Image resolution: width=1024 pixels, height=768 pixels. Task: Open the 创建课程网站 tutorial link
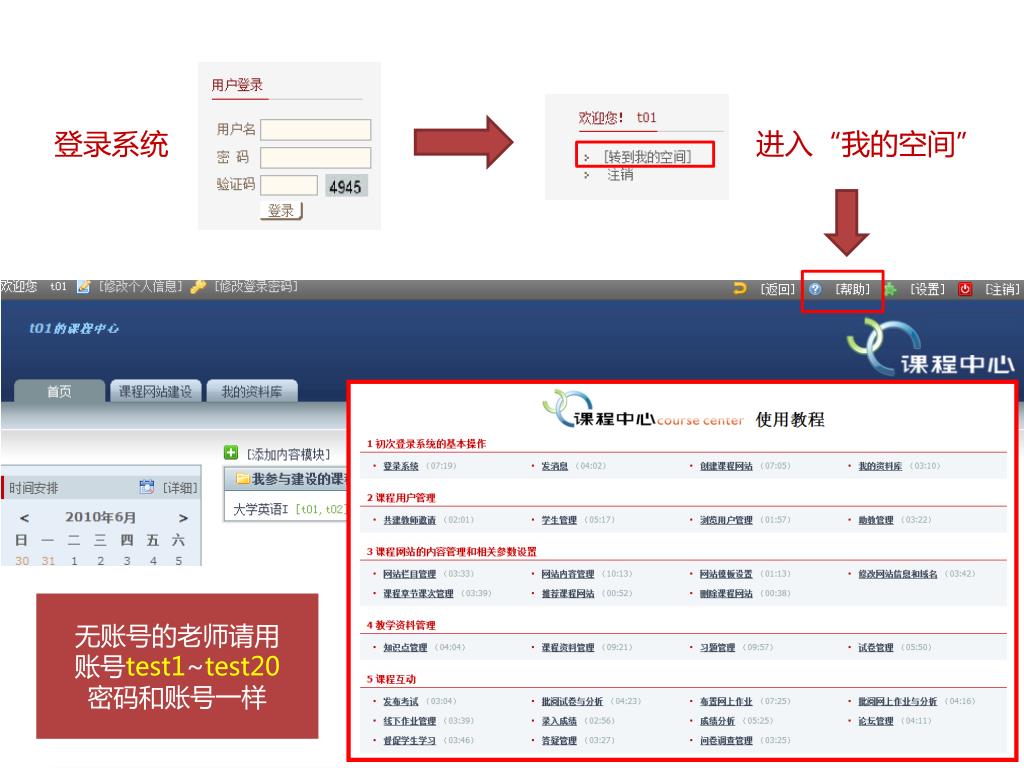726,466
